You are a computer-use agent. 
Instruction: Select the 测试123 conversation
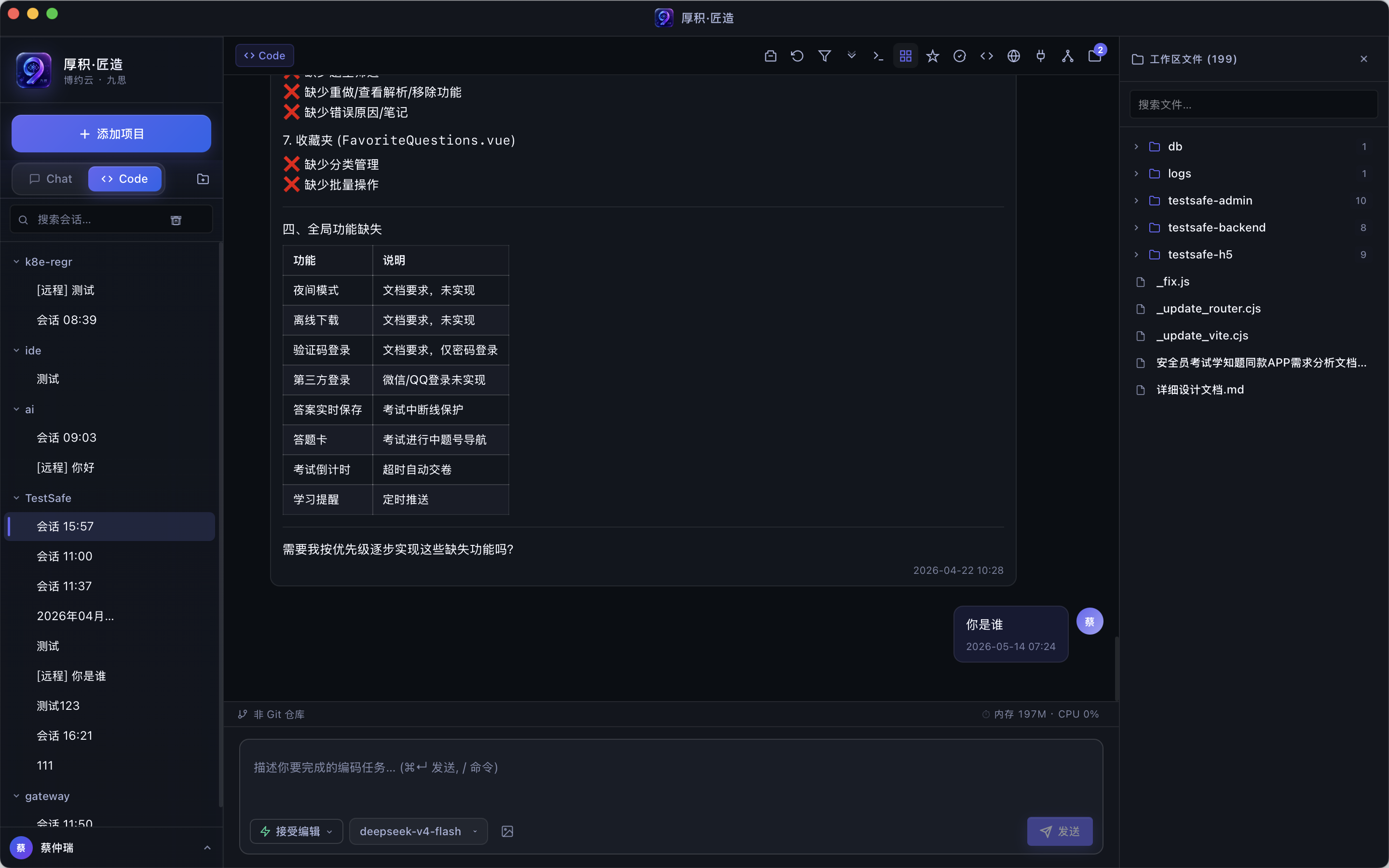pos(110,706)
